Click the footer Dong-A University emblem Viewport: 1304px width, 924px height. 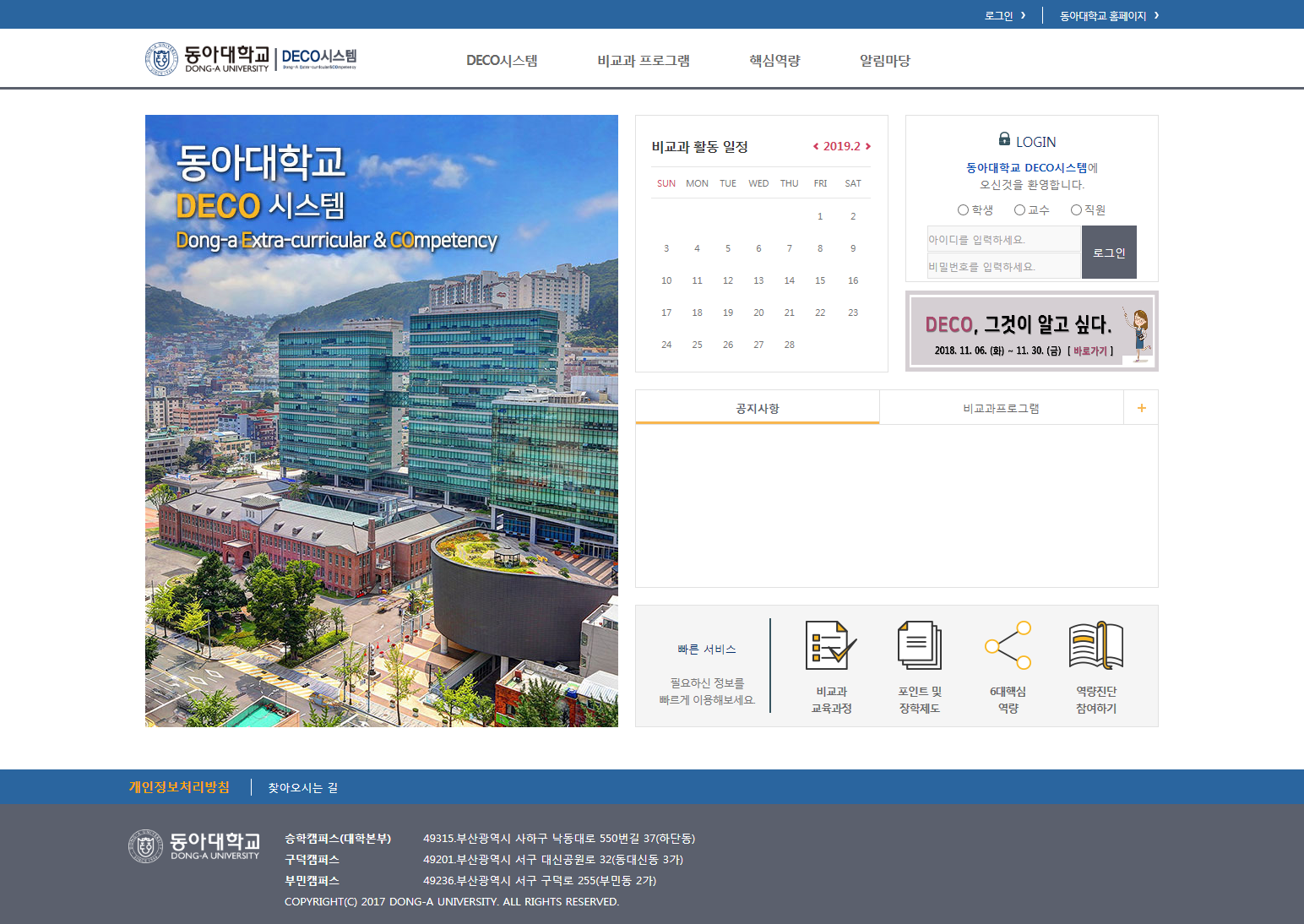[145, 845]
